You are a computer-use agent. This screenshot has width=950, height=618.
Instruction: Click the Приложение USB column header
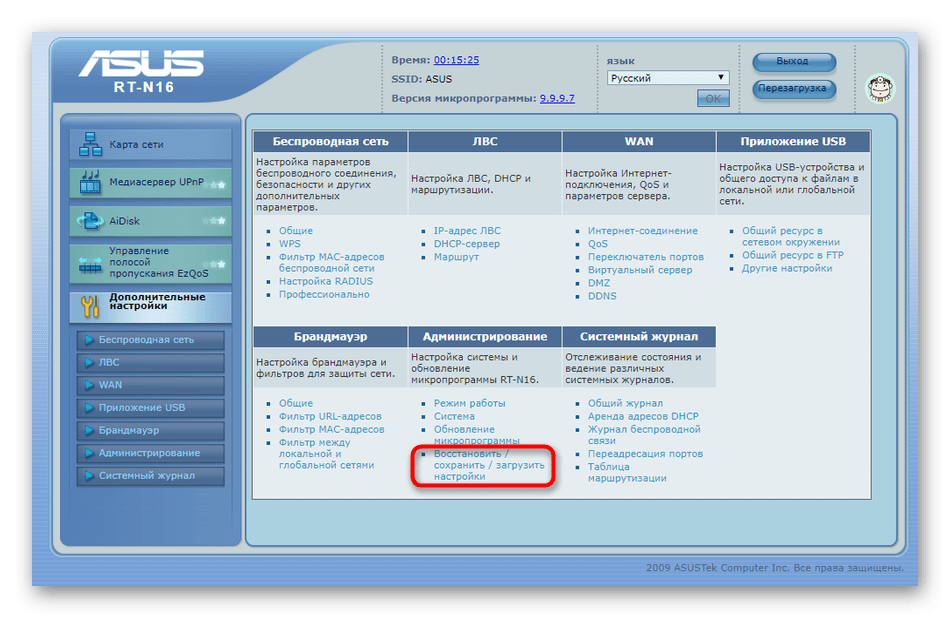click(x=793, y=142)
